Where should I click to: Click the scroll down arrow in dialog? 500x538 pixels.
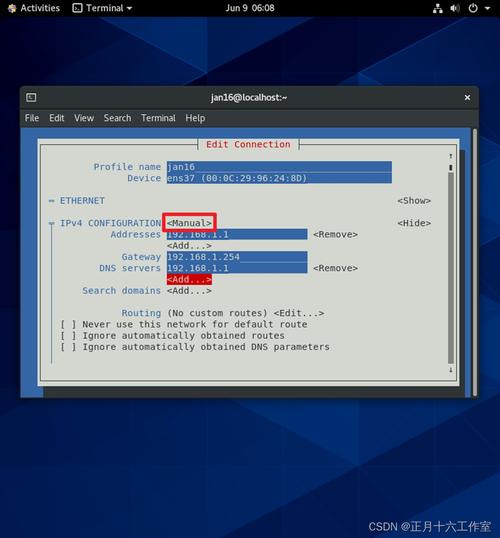pyautogui.click(x=451, y=370)
